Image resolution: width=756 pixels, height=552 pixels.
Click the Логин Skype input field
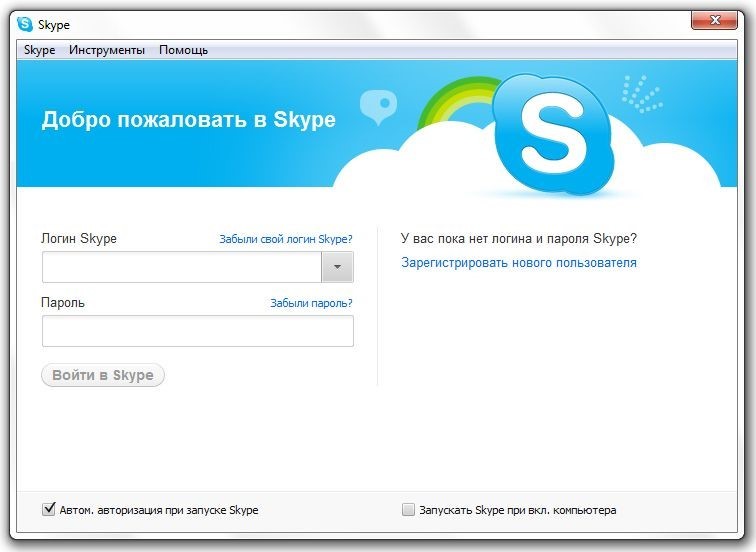(182, 267)
